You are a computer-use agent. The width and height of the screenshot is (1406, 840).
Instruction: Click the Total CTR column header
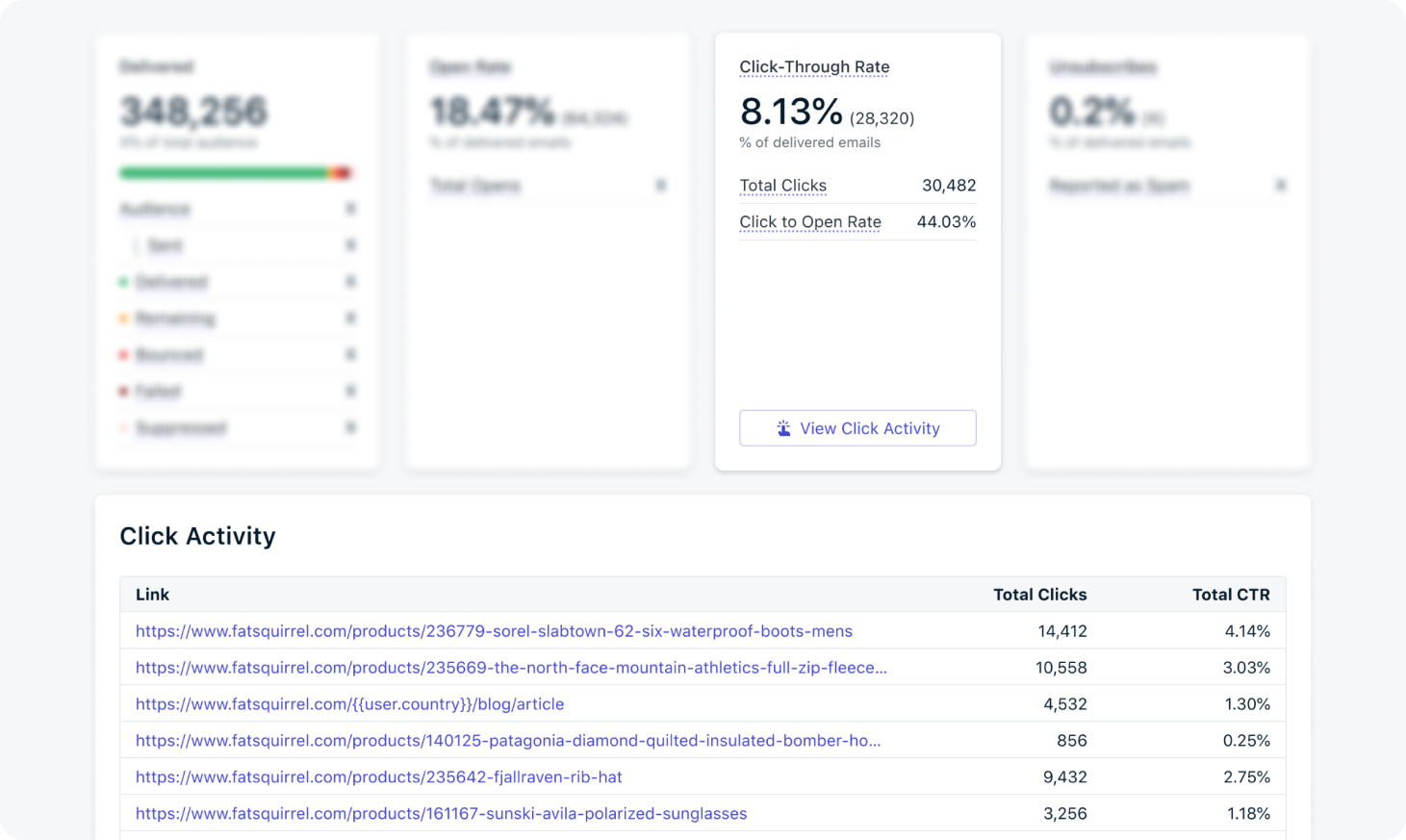[x=1231, y=595]
